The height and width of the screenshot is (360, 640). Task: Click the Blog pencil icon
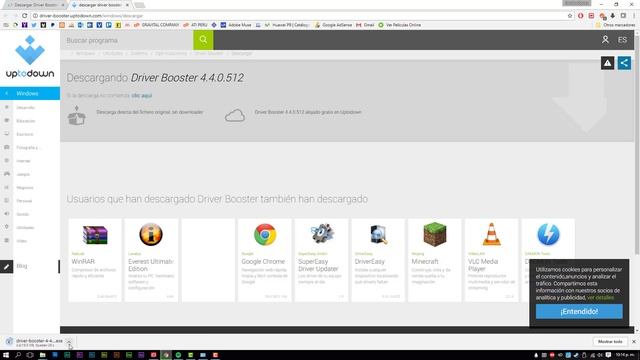(7, 267)
